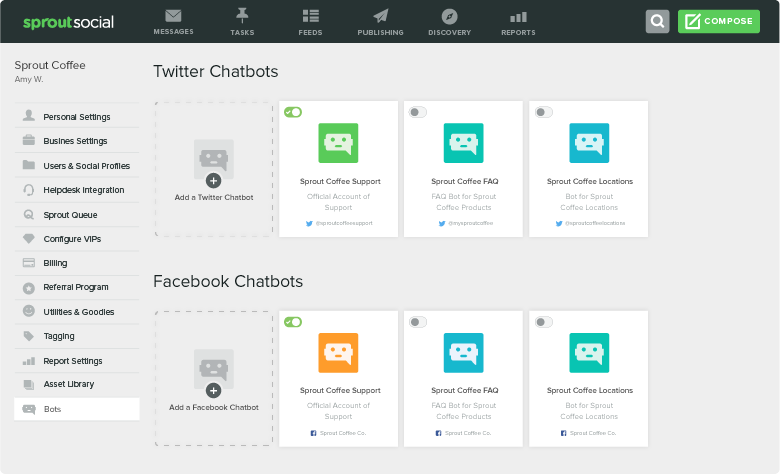Open teal Facebook Sprout Coffee Locations bot icon
The width and height of the screenshot is (780, 475).
point(589,353)
